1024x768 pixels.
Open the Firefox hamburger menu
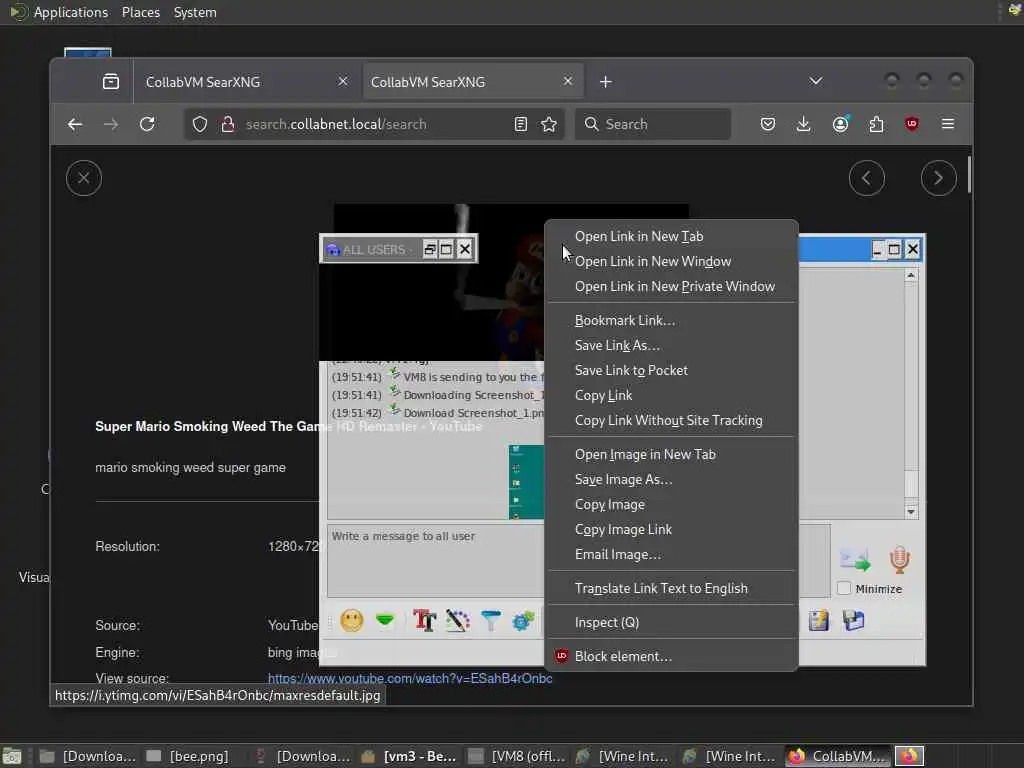point(948,124)
